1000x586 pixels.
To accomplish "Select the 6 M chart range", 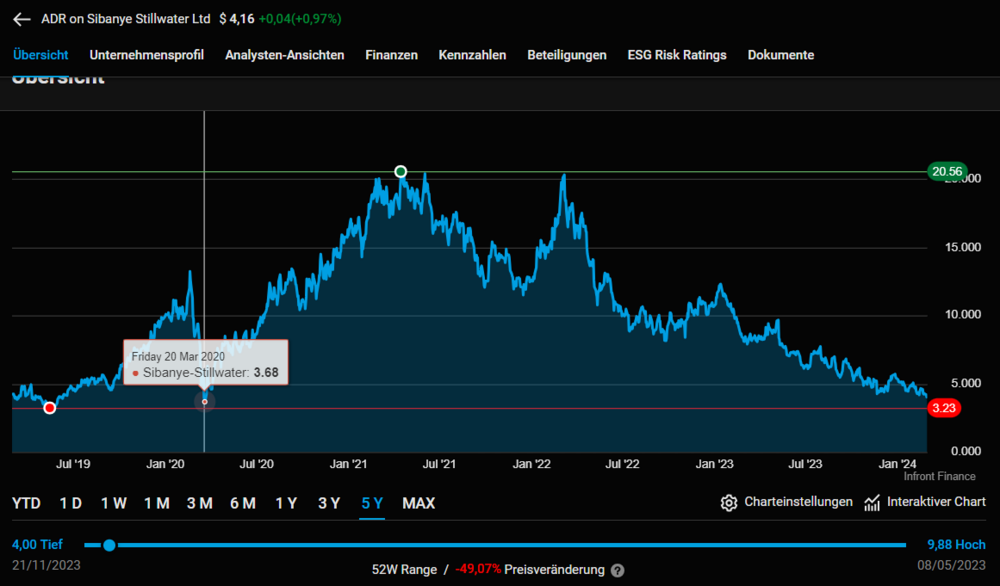I will click(243, 504).
